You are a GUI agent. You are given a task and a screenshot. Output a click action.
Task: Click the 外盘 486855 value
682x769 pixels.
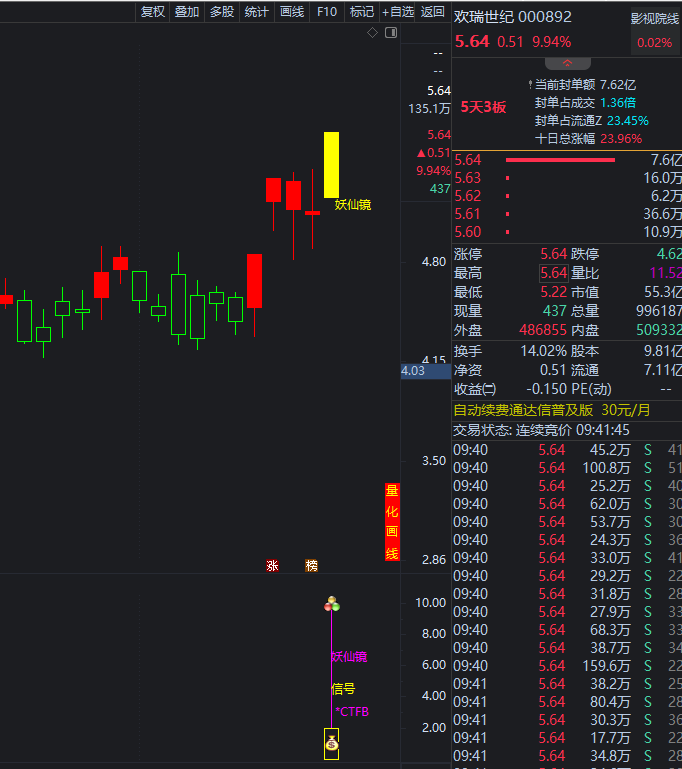pyautogui.click(x=543, y=330)
